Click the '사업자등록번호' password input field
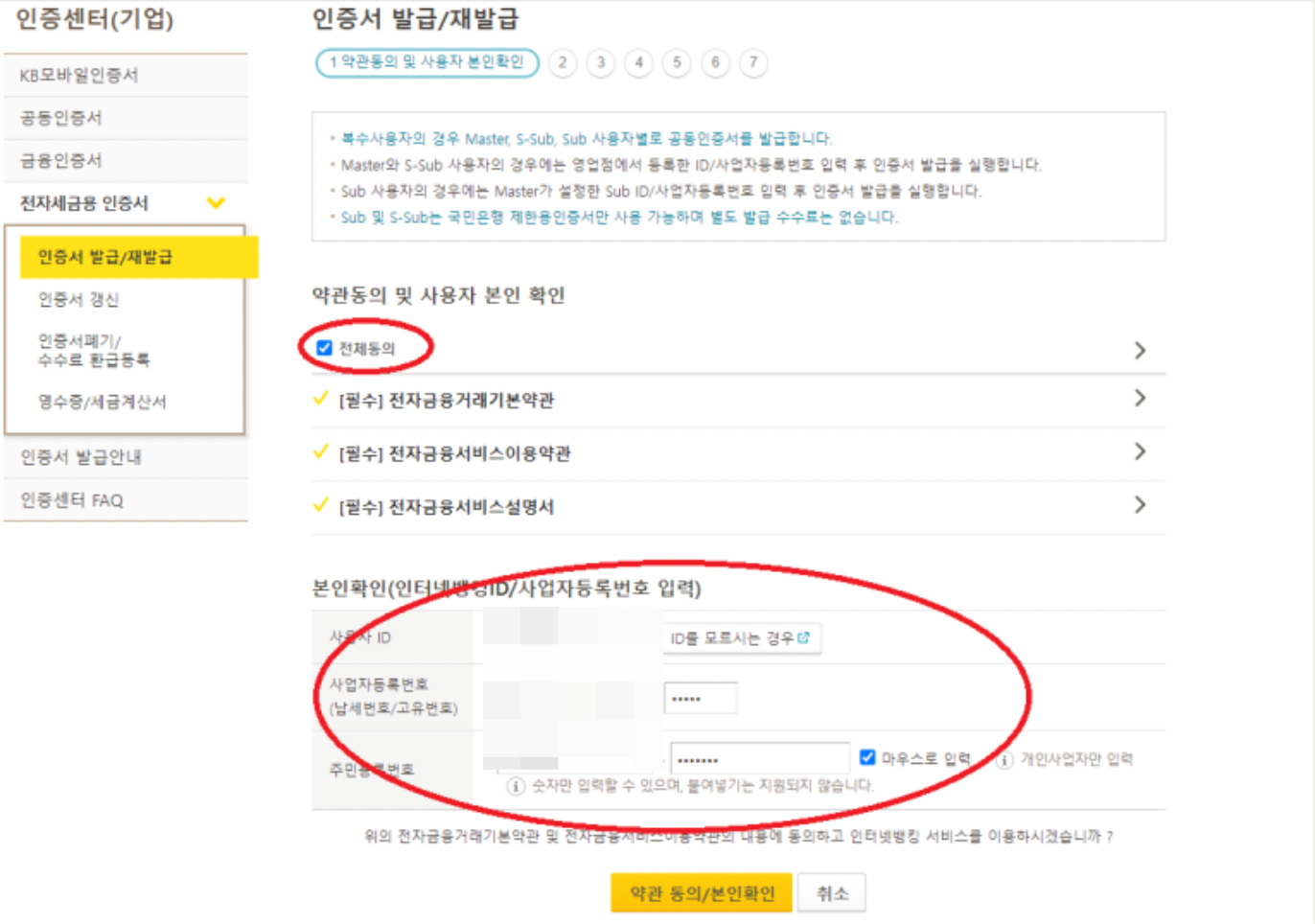 click(701, 698)
